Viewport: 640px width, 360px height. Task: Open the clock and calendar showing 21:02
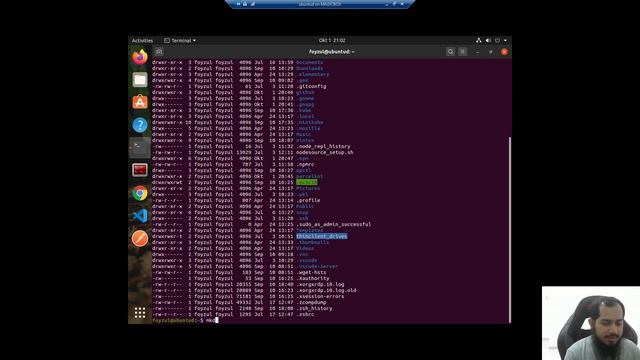tap(332, 40)
